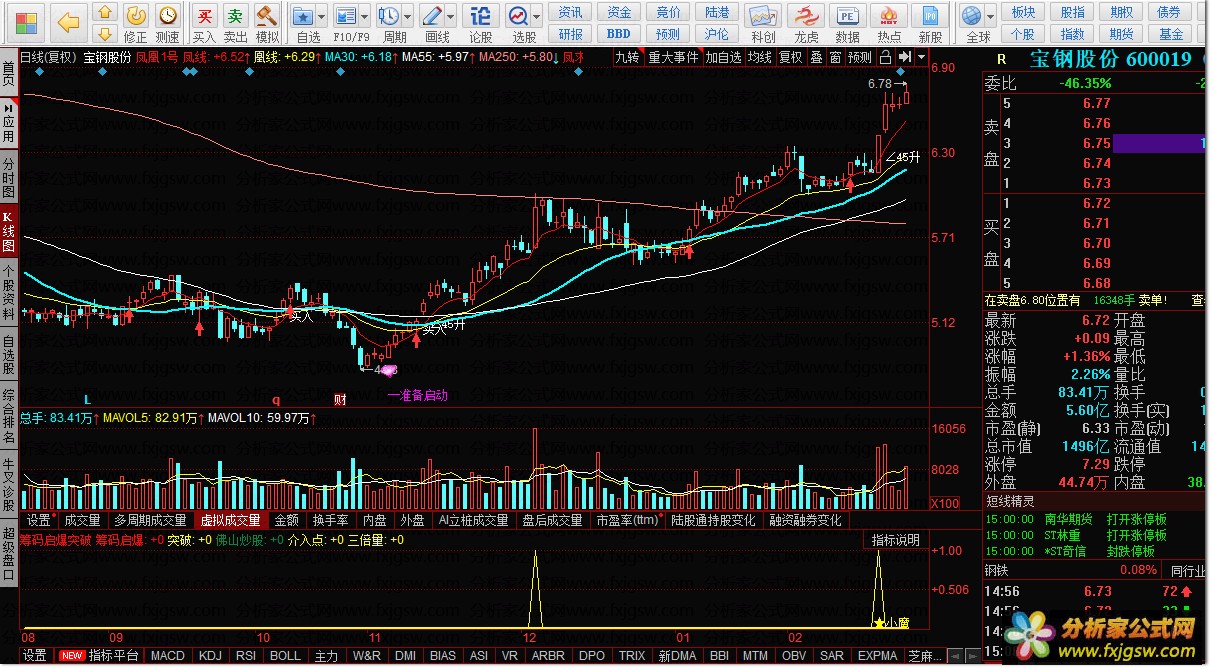Screen dimensions: 1212x668
Task: Click the padlock icon on chart toolbar
Action: (885, 57)
